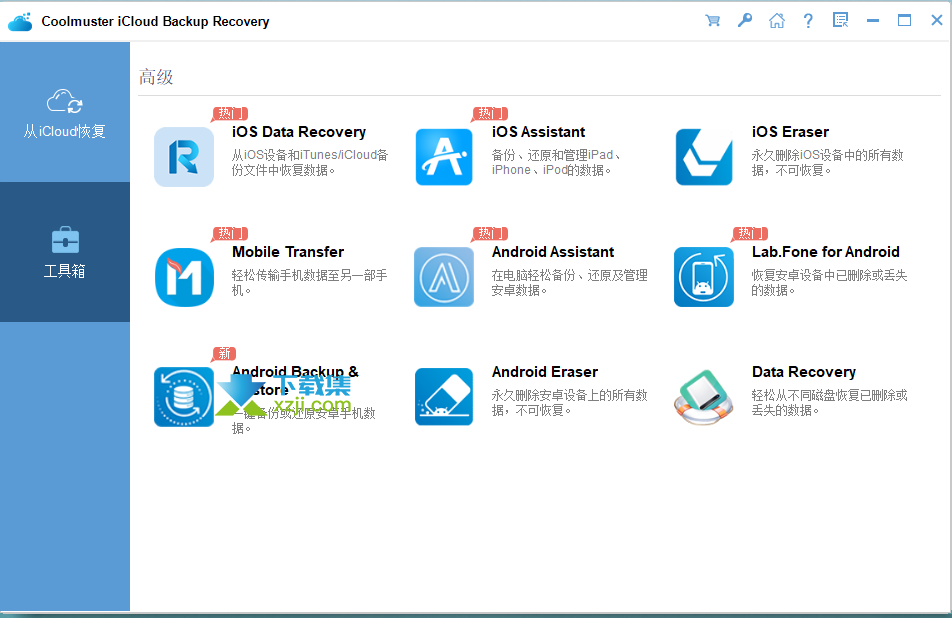Switch to 从iCloud恢复 sidebar tab

coord(65,112)
